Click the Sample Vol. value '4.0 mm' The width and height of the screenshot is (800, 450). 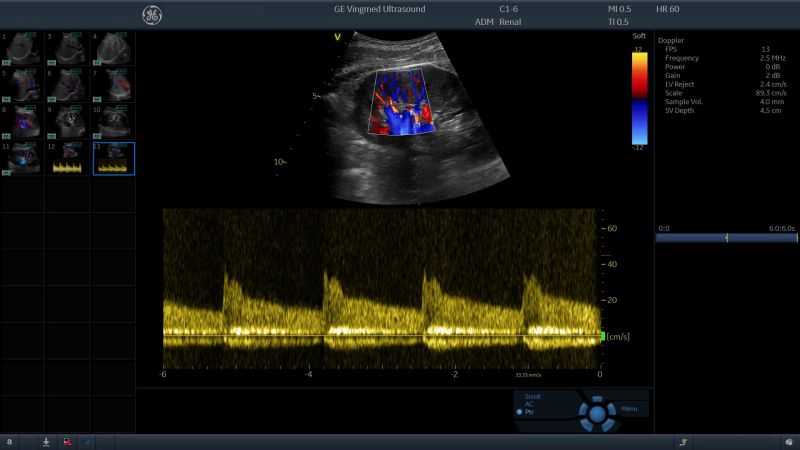point(772,102)
